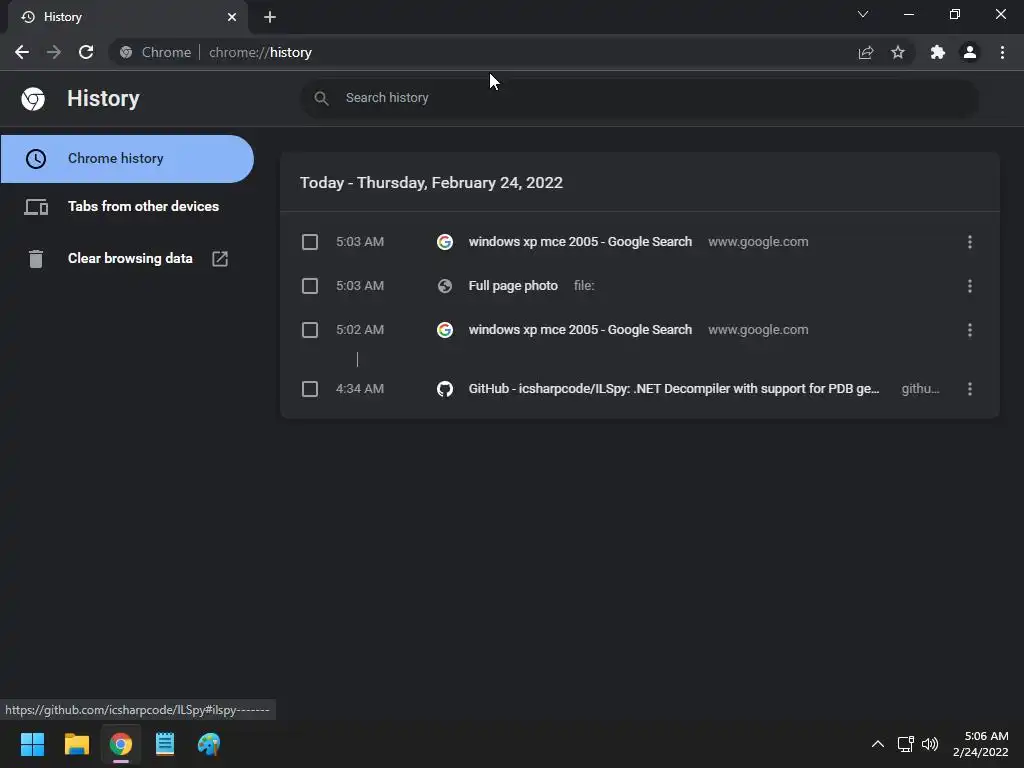This screenshot has height=768, width=1024.
Task: Open a new tab with plus button
Action: (x=270, y=17)
